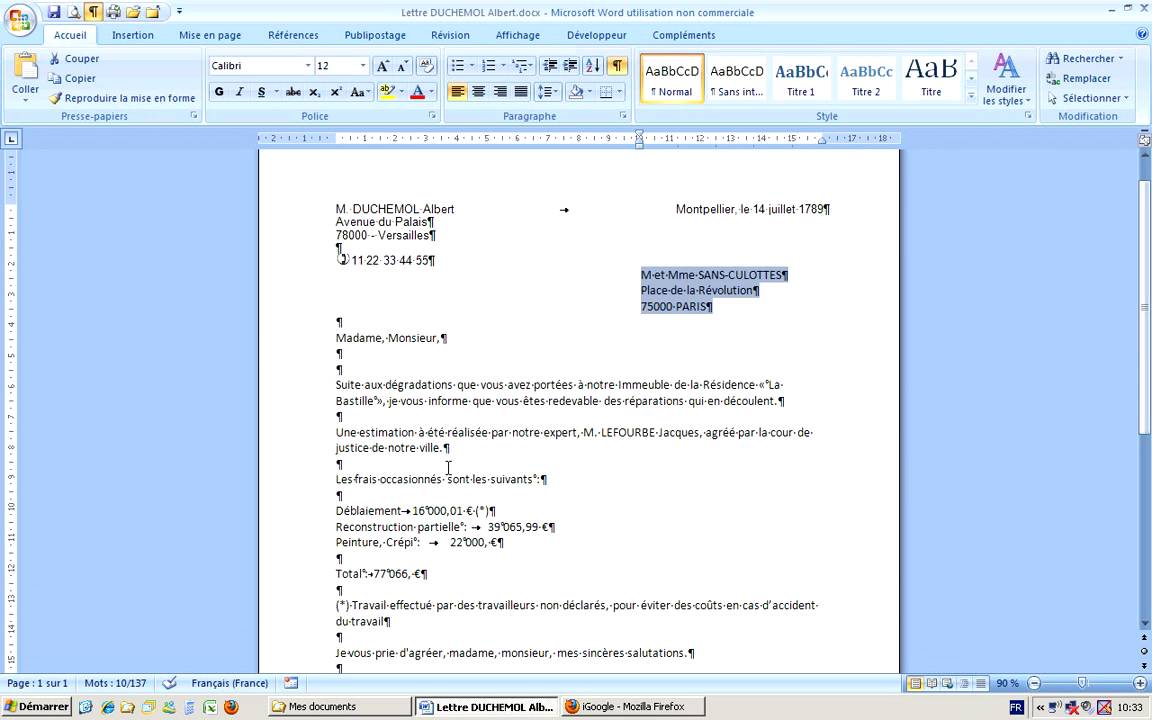
Task: Switch to Publipostage tab
Action: [x=375, y=35]
